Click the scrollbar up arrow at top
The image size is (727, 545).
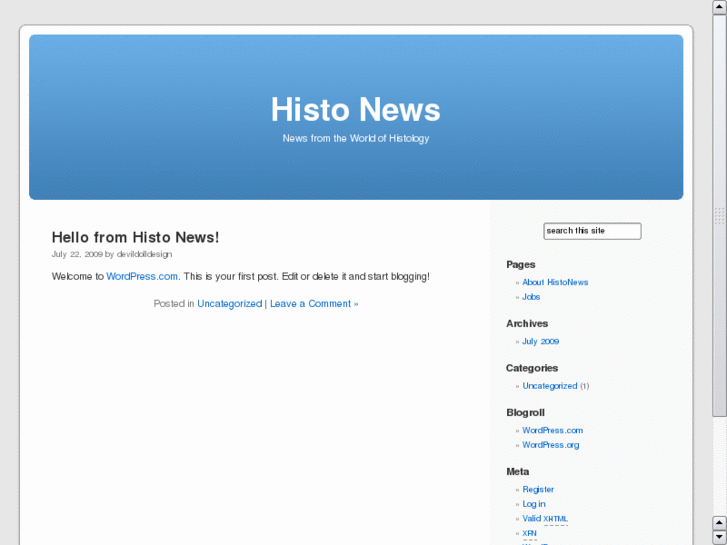tap(719, 7)
